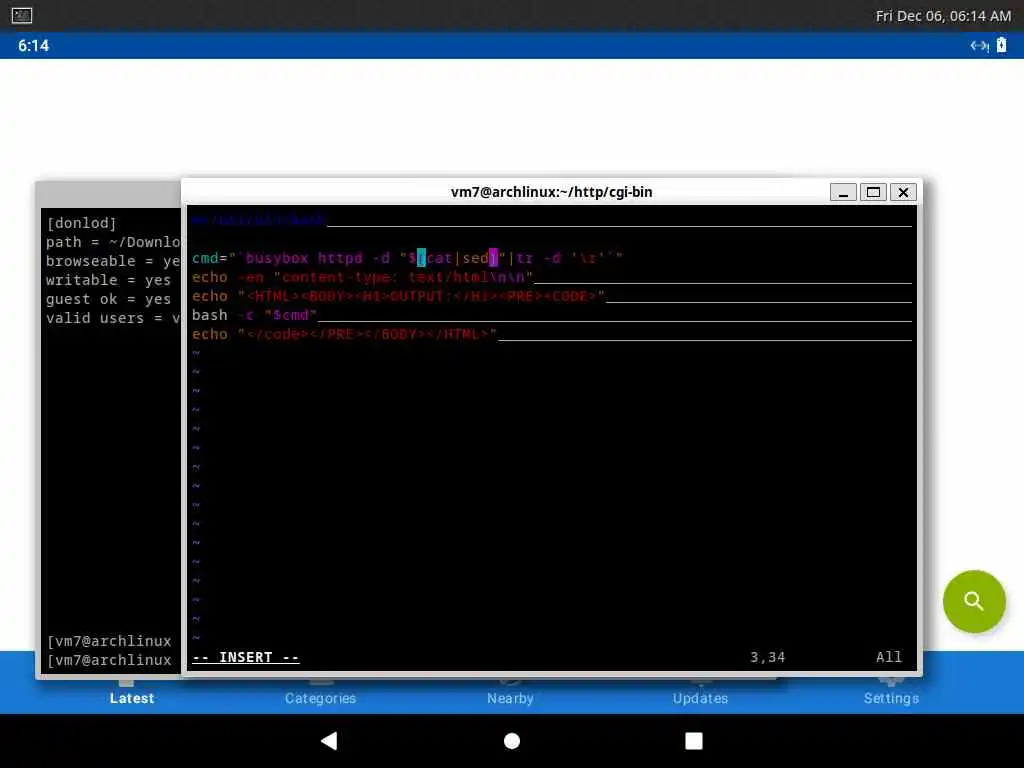Click the last [vm7@archlinux prompt line
The image size is (1024, 768).
tap(109, 660)
